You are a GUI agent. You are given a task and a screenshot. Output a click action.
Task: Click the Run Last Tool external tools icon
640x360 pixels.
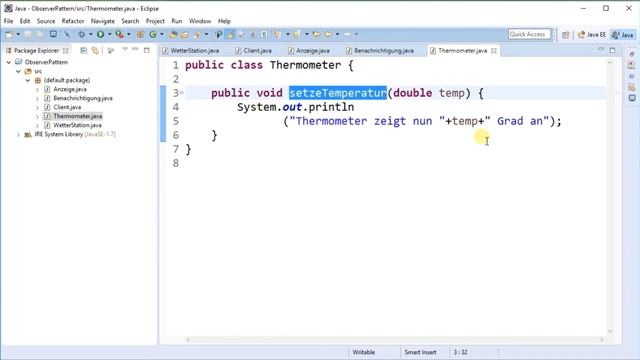coord(120,35)
